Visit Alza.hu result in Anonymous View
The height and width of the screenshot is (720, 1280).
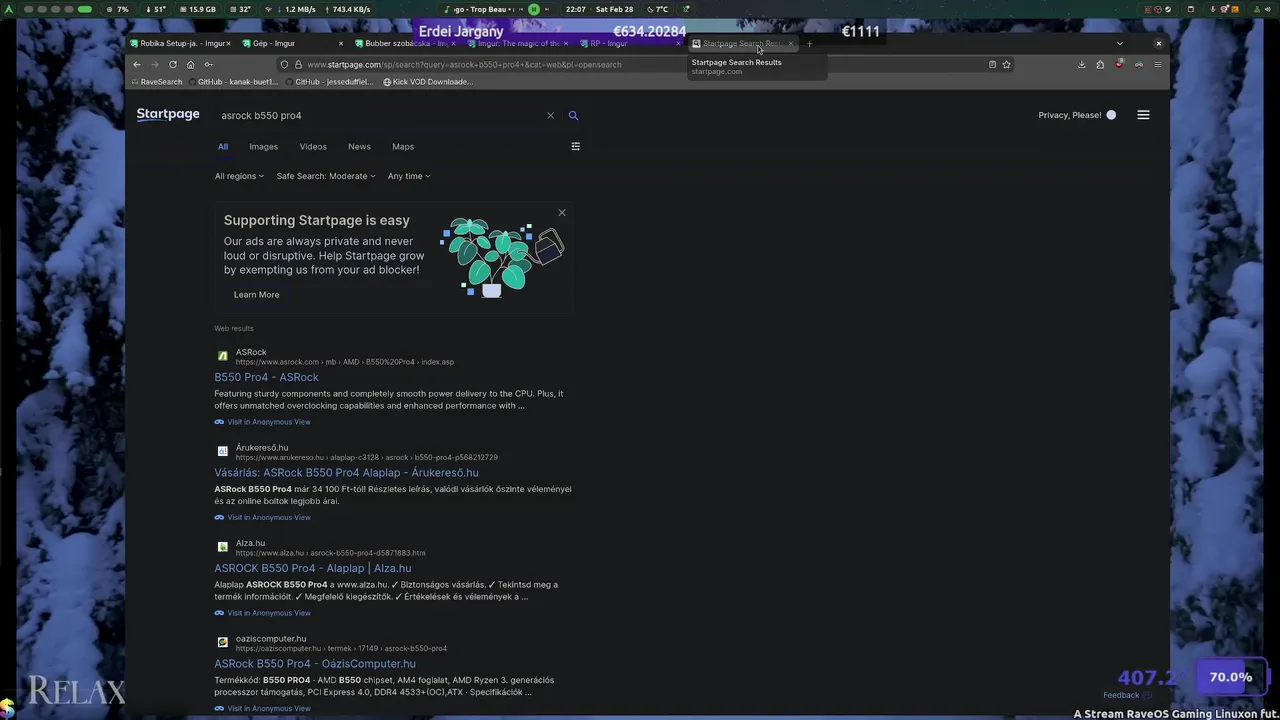point(262,613)
